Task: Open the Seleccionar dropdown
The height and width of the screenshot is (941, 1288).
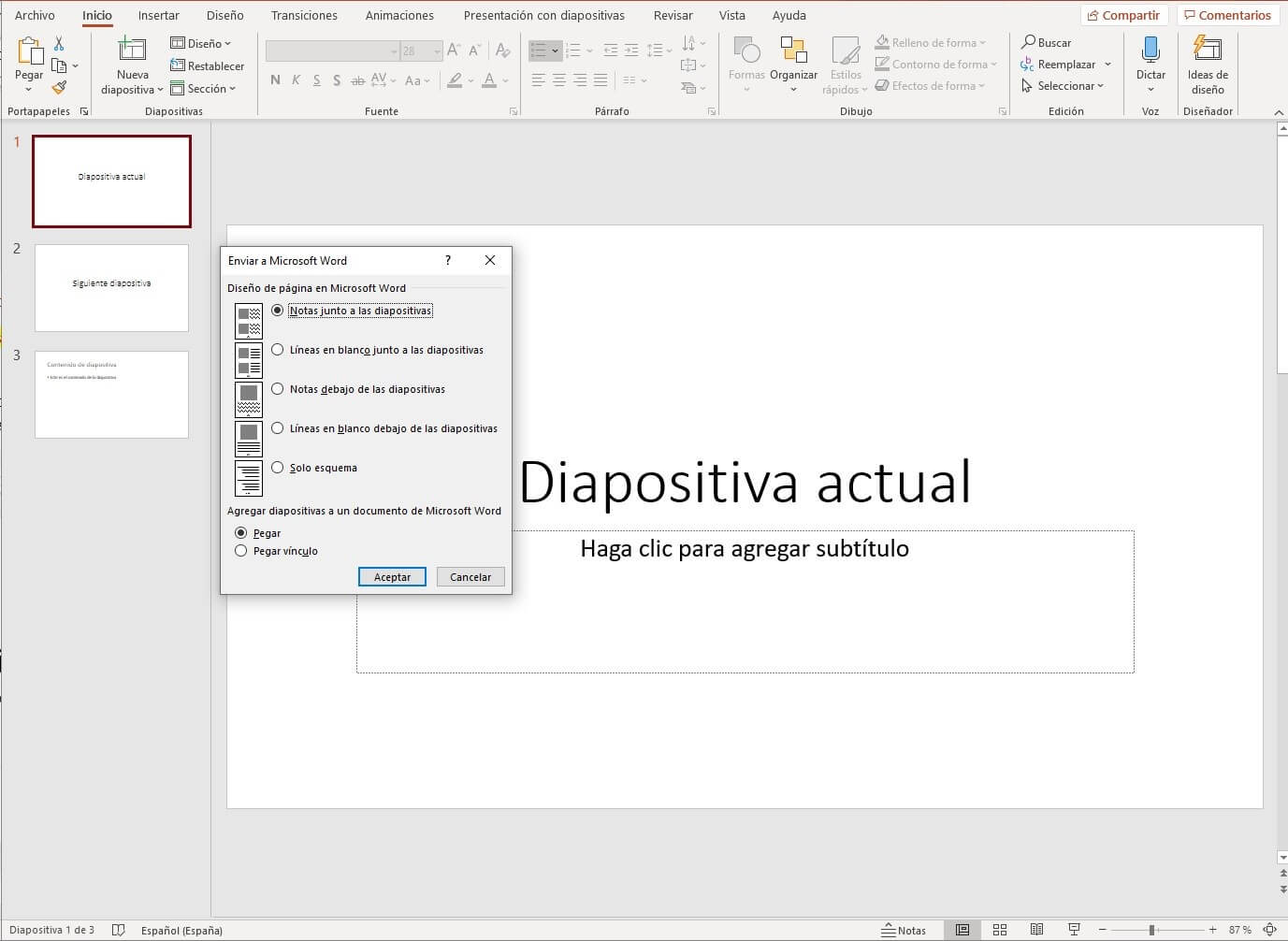Action: coord(1064,85)
